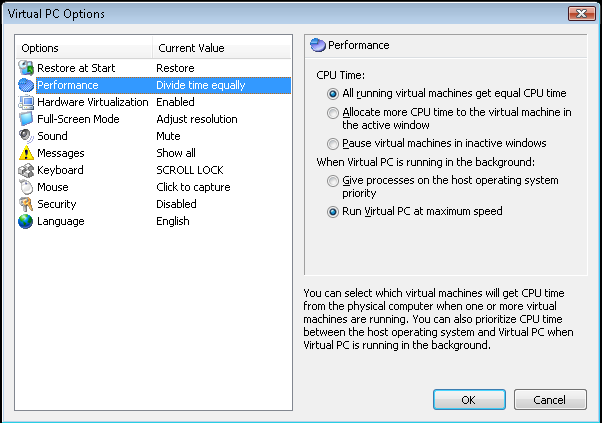Click the Mouse option icon
The height and width of the screenshot is (423, 602).
[26, 187]
